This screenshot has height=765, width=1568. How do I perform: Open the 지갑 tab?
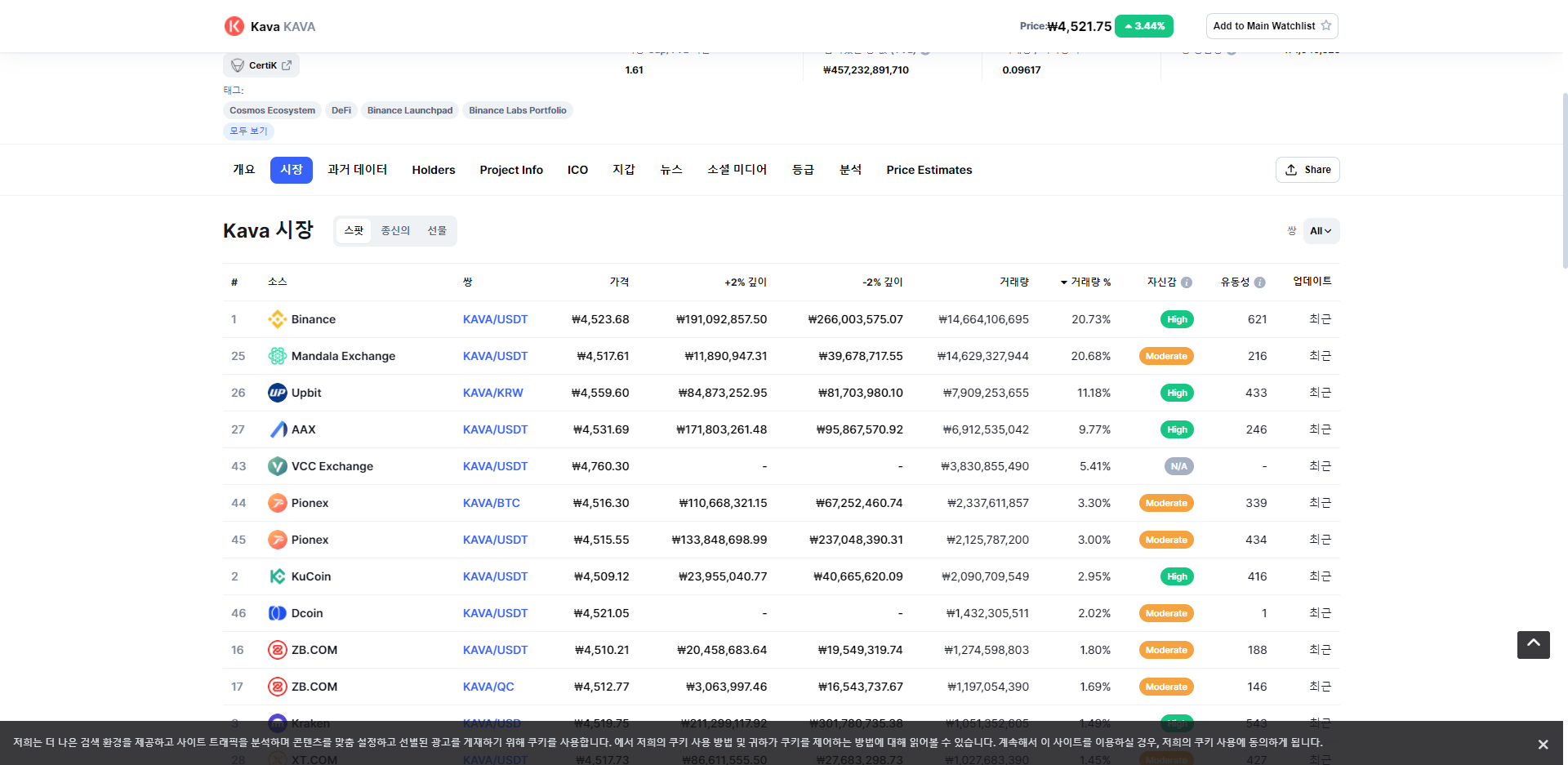pos(624,170)
